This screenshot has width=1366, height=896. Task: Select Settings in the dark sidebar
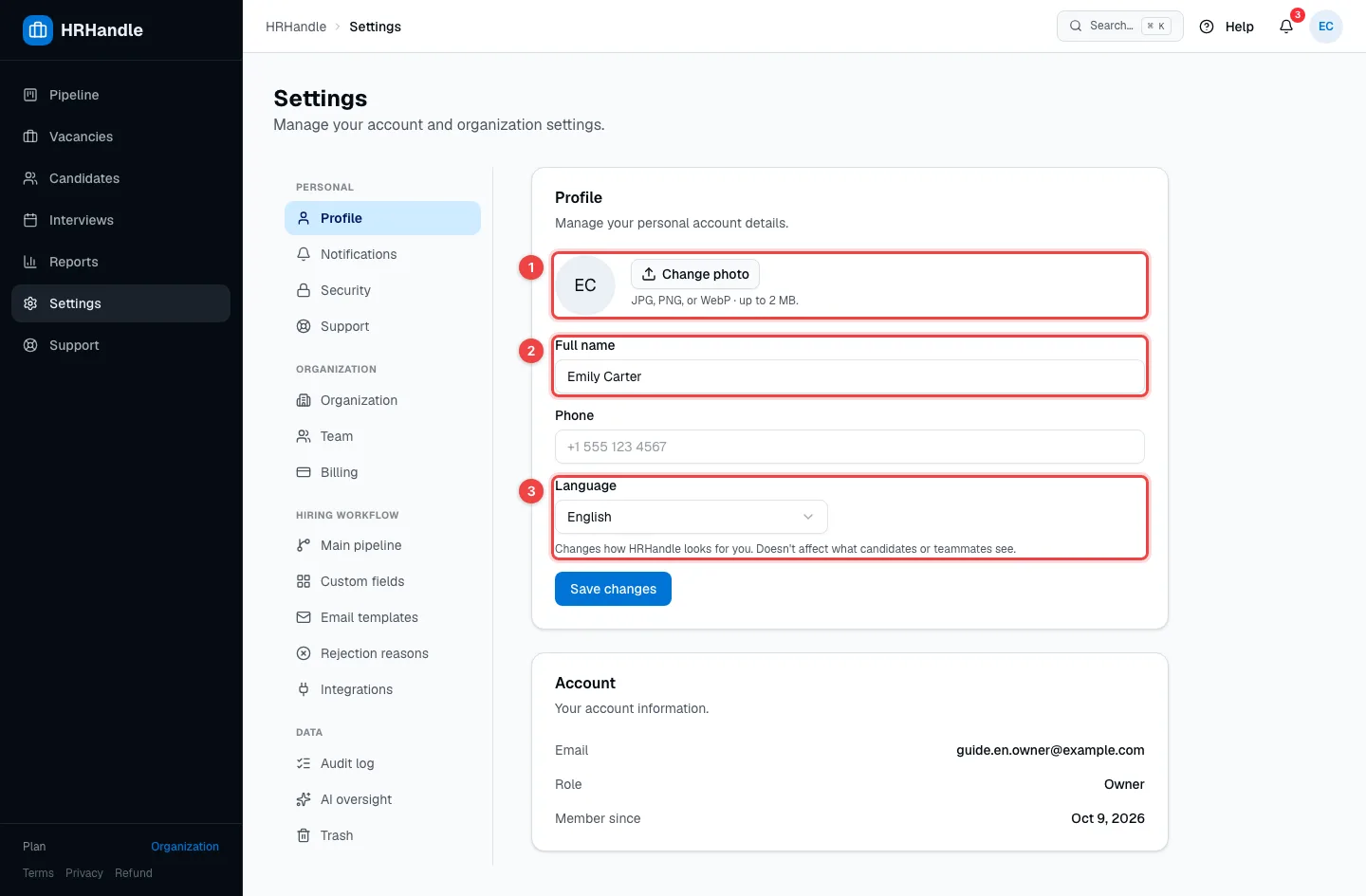click(120, 303)
